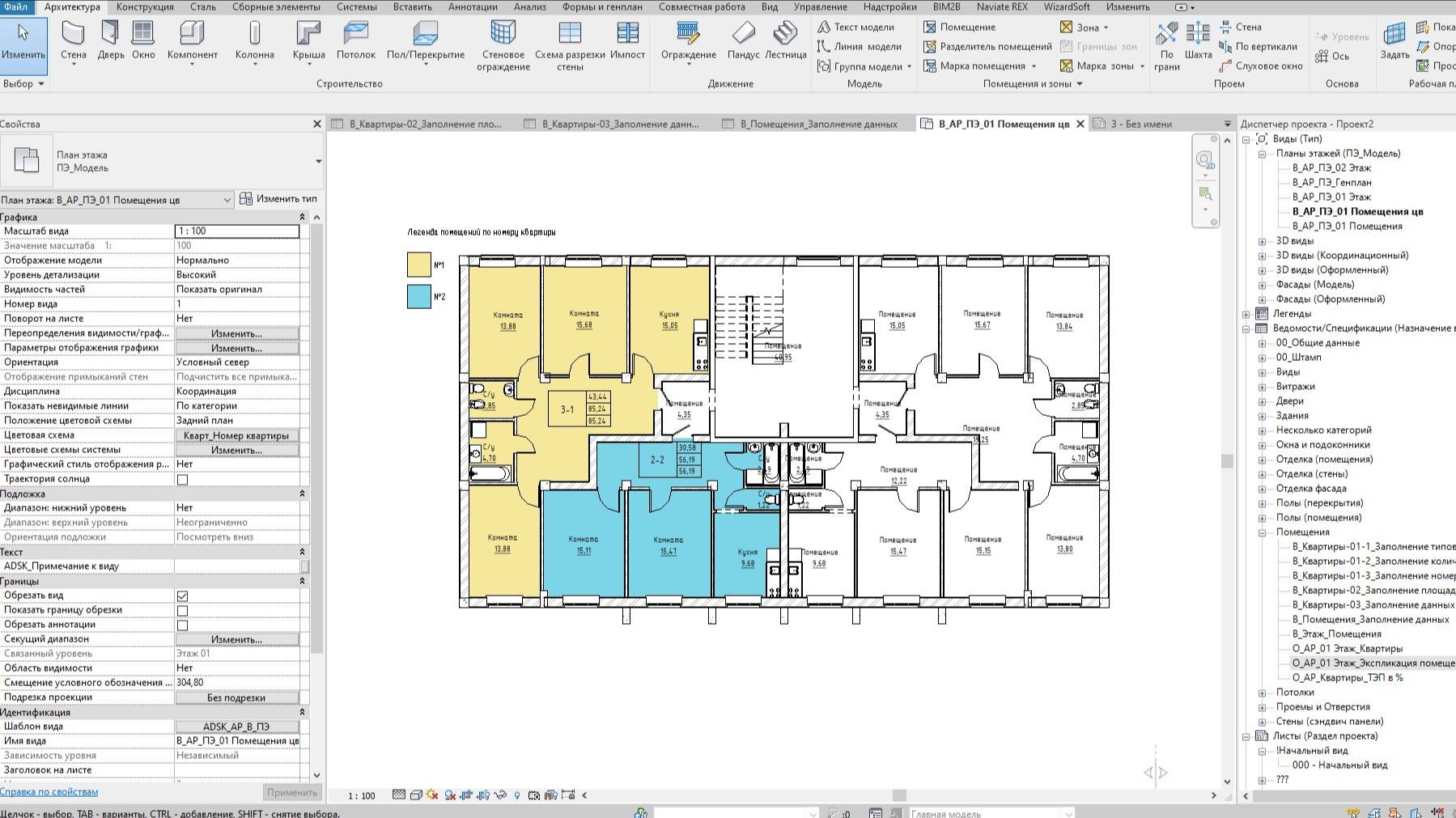Click the Изменить тип button
Viewport: 1456px width, 818px height.
click(279, 199)
